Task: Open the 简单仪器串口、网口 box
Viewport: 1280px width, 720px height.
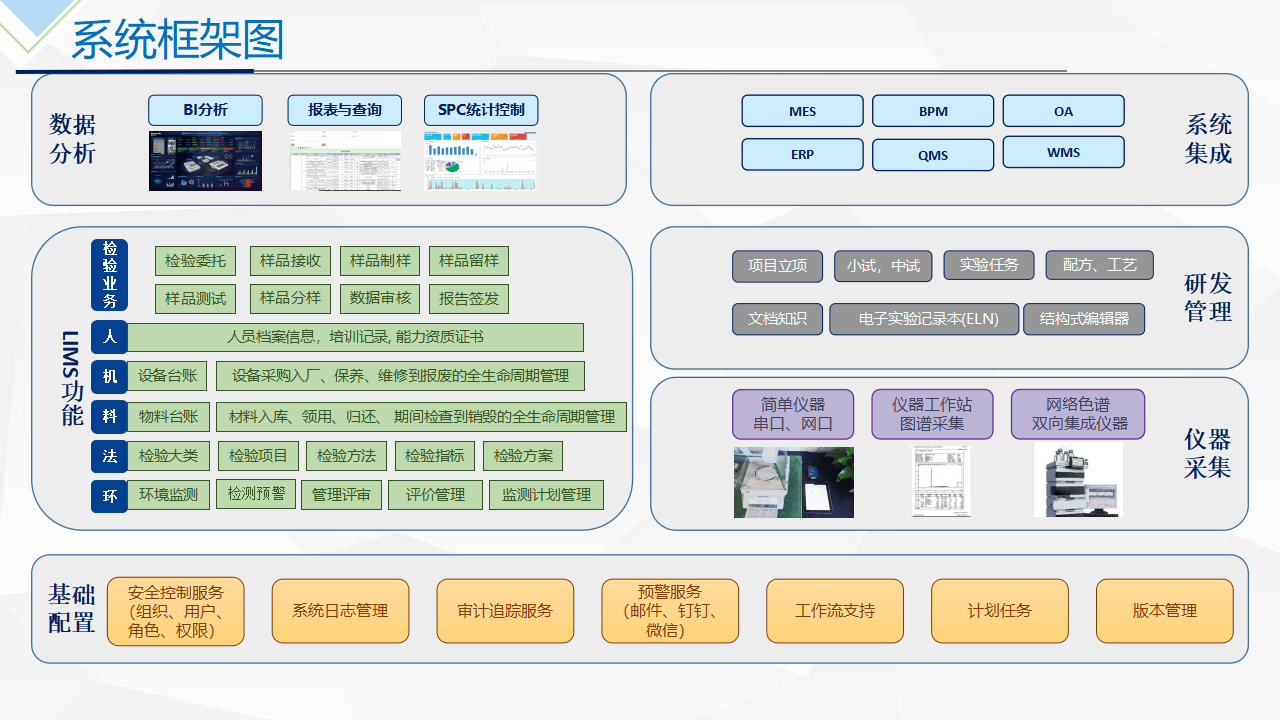Action: click(794, 413)
